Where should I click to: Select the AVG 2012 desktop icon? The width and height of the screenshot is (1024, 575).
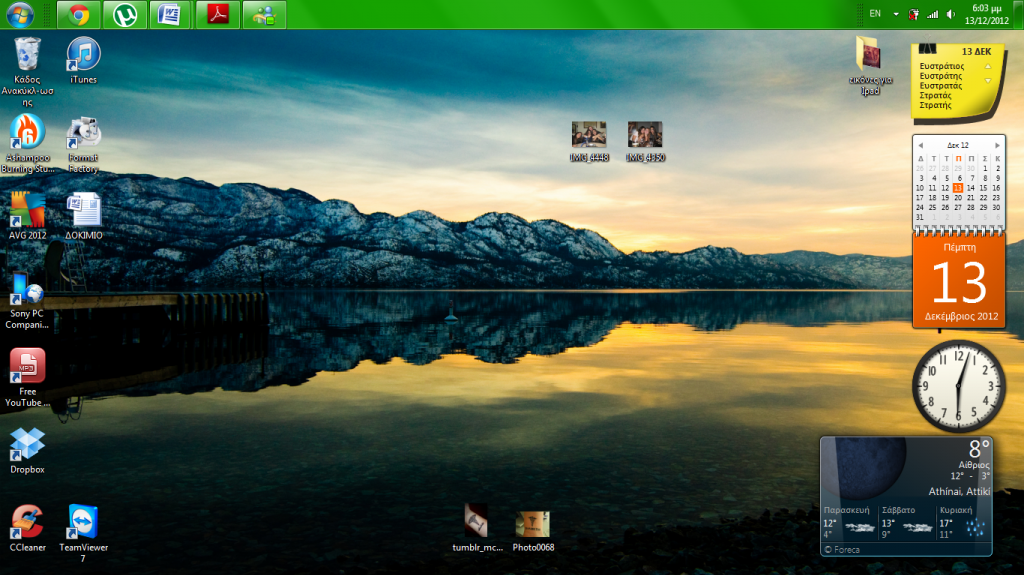(x=27, y=212)
